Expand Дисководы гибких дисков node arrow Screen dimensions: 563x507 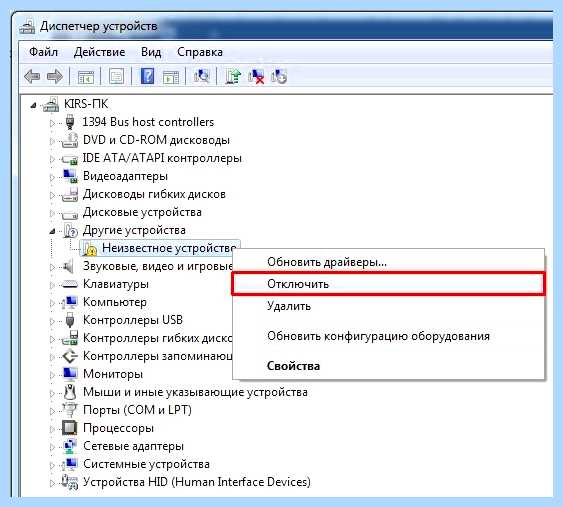click(52, 195)
